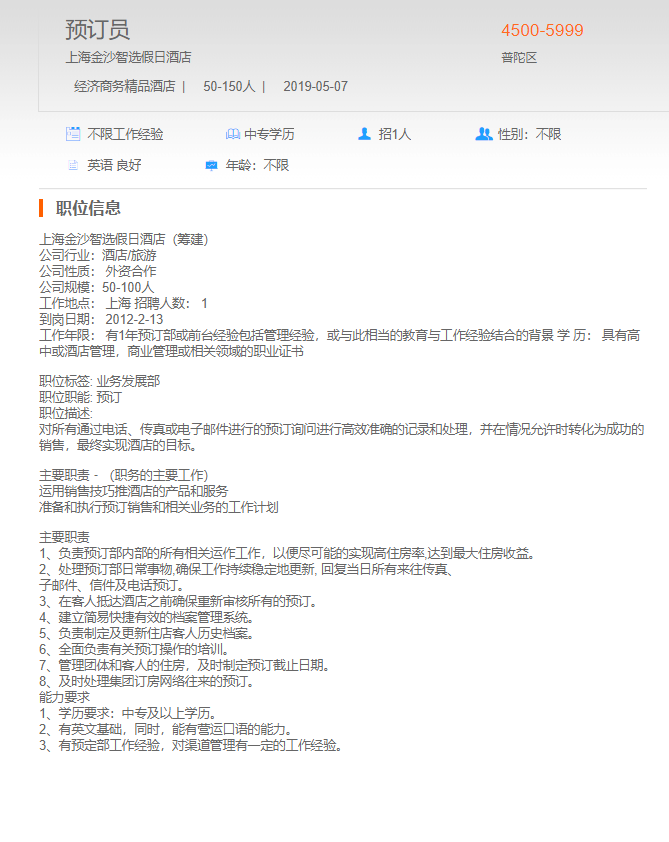Click the person icon beside 招1人
This screenshot has width=669, height=842.
click(x=364, y=134)
